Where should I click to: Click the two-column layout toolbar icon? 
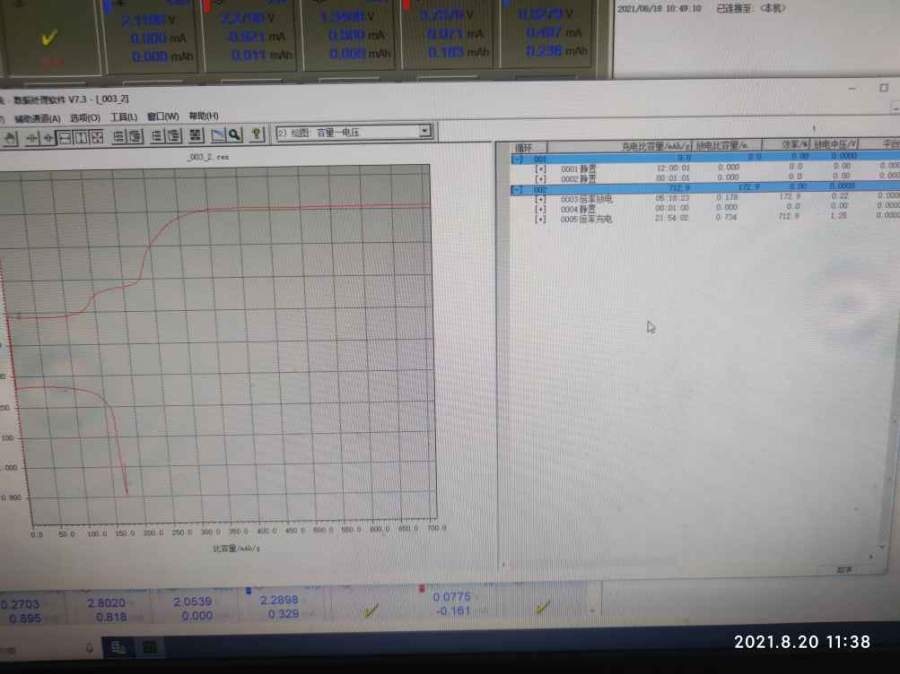81,137
